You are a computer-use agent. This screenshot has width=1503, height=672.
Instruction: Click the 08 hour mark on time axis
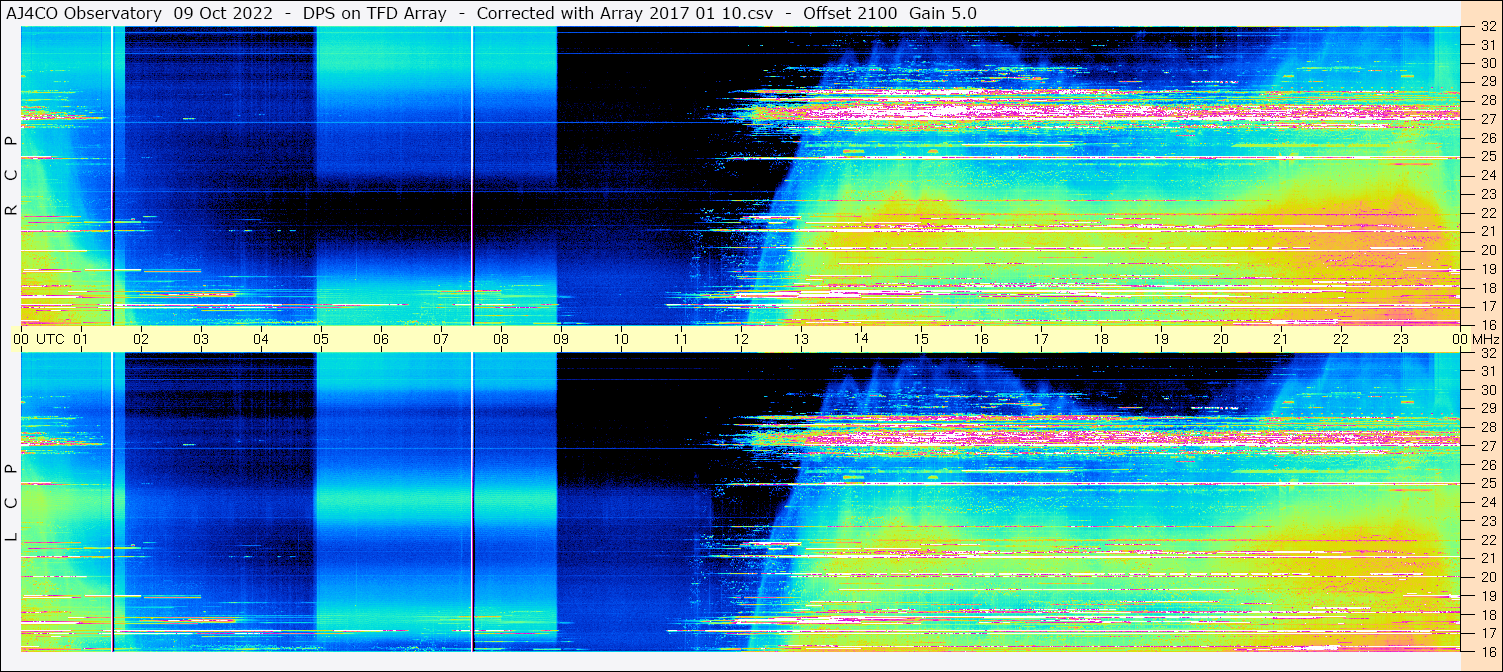click(x=501, y=339)
